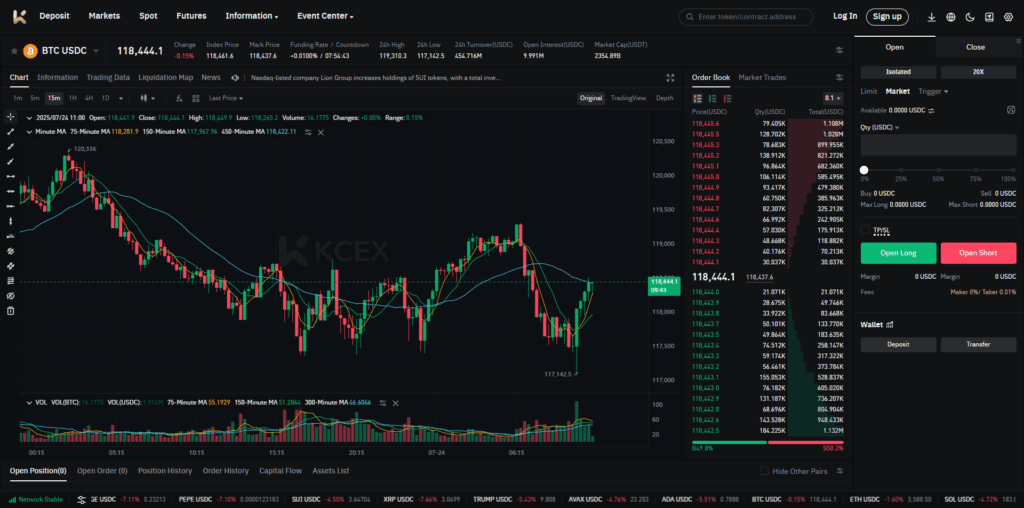Open the Last Price dropdown
The height and width of the screenshot is (508, 1024).
[x=226, y=98]
